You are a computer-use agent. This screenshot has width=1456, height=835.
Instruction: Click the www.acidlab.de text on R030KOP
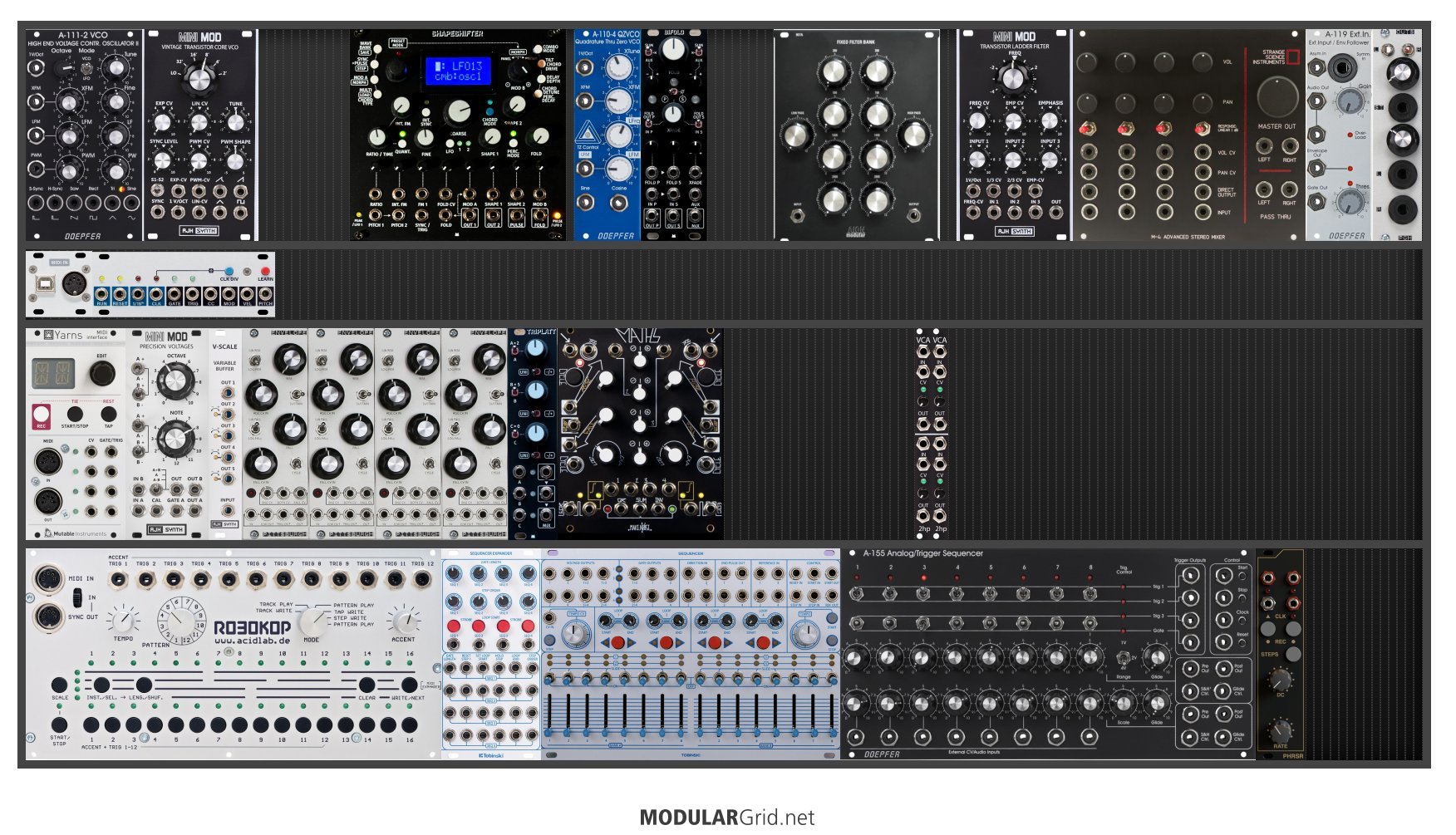253,641
